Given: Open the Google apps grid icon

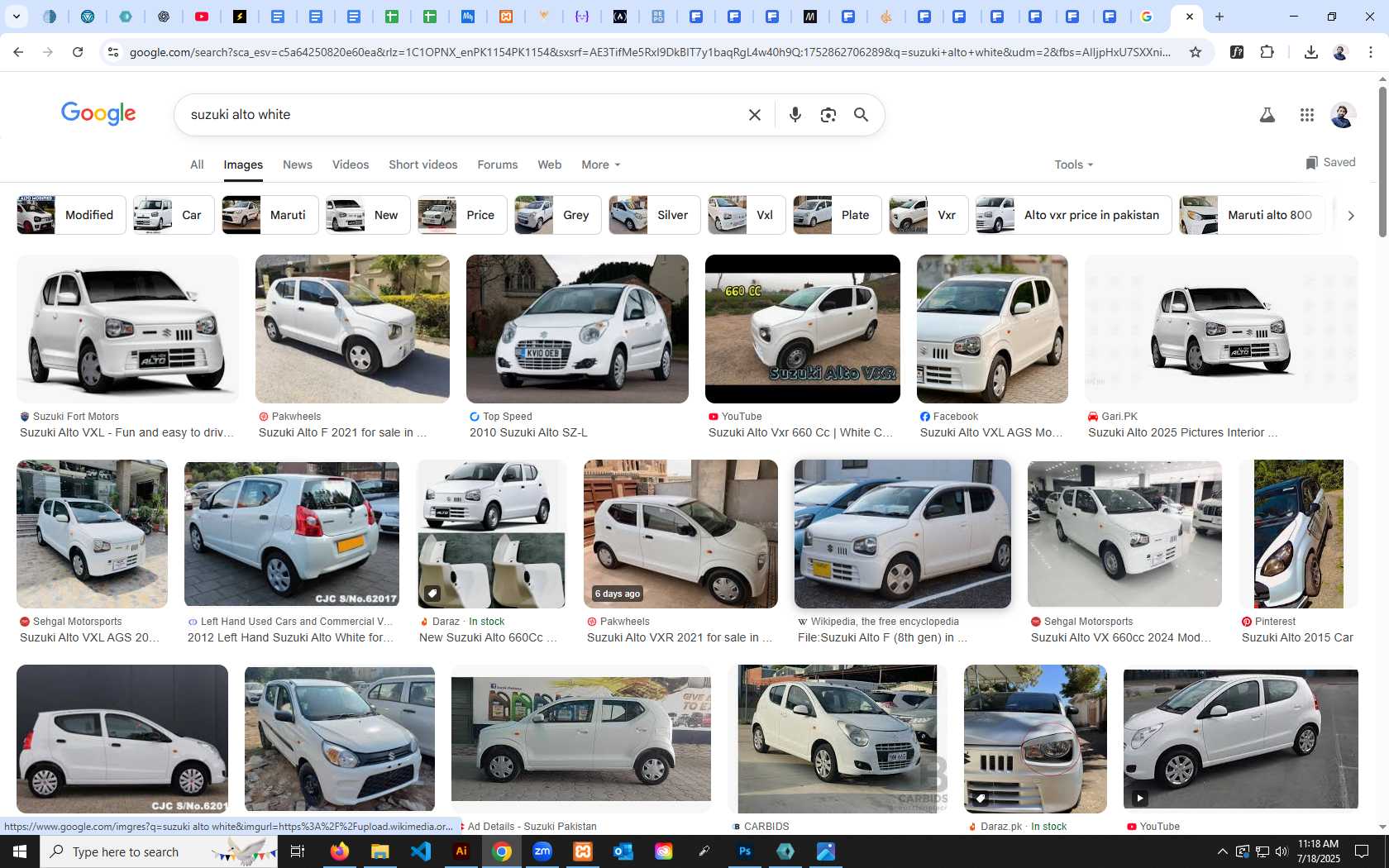Looking at the screenshot, I should tap(1306, 115).
